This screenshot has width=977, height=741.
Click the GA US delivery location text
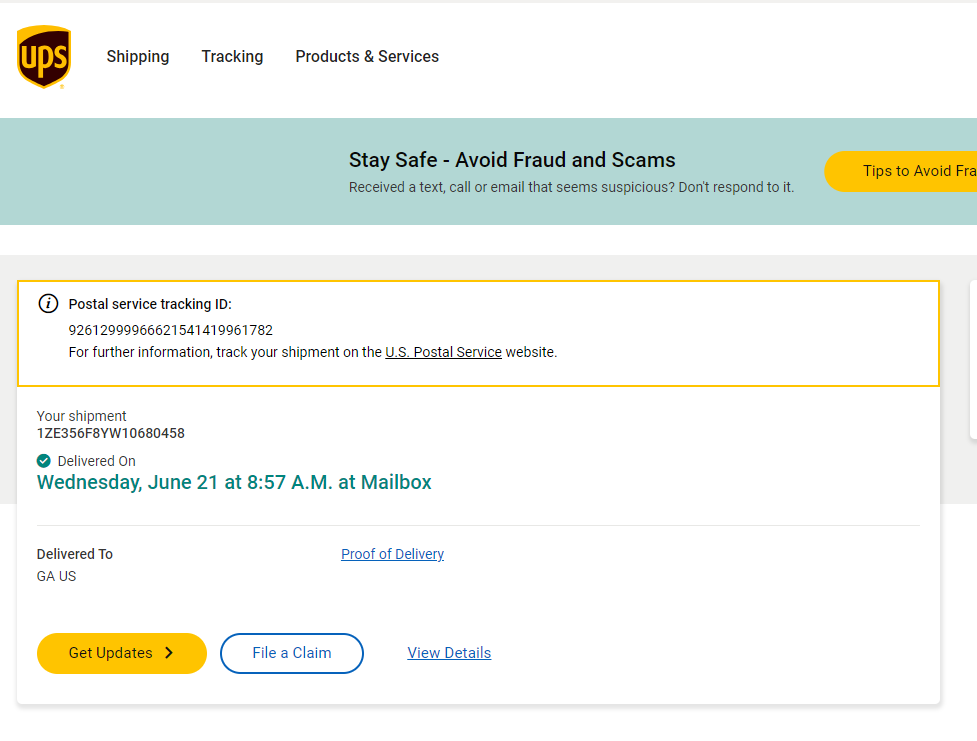click(x=57, y=576)
